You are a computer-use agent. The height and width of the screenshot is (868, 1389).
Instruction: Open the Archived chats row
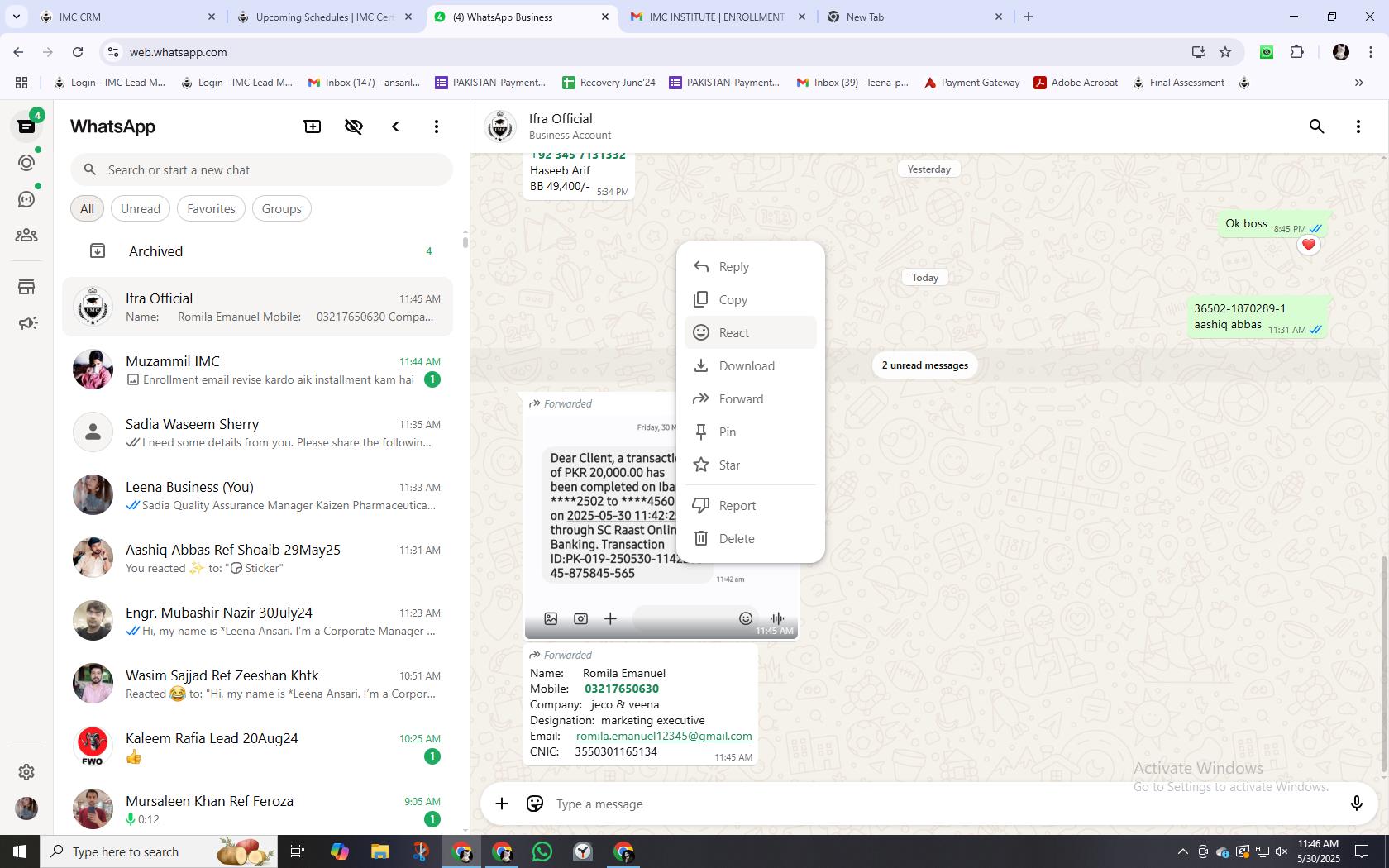(258, 251)
